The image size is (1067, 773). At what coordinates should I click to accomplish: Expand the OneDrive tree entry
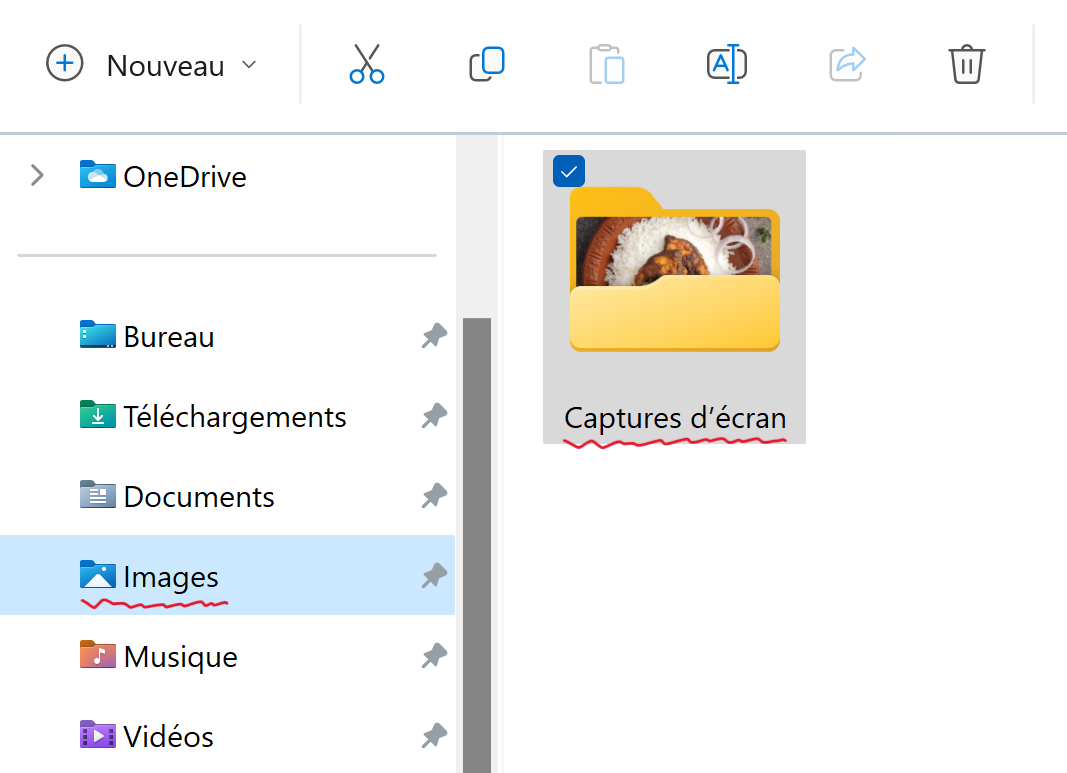pyautogui.click(x=36, y=176)
